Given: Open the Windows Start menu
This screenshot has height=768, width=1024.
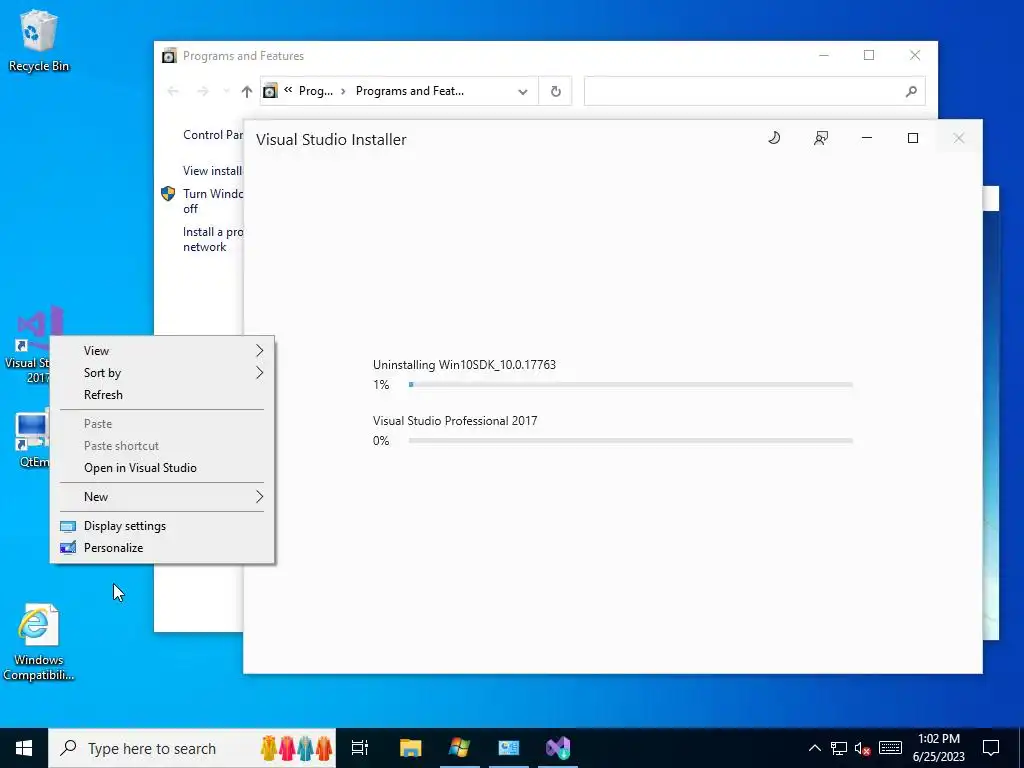Looking at the screenshot, I should tap(24, 748).
